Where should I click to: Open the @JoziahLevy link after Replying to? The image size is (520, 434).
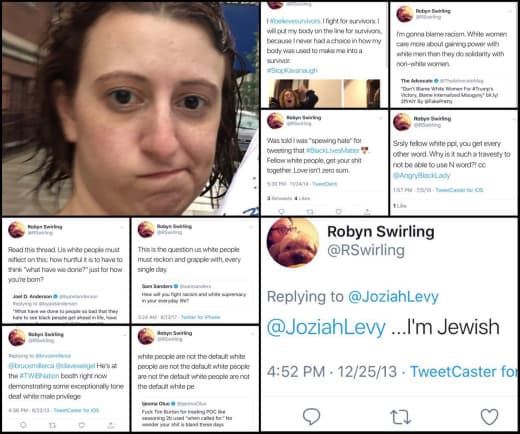coord(393,297)
